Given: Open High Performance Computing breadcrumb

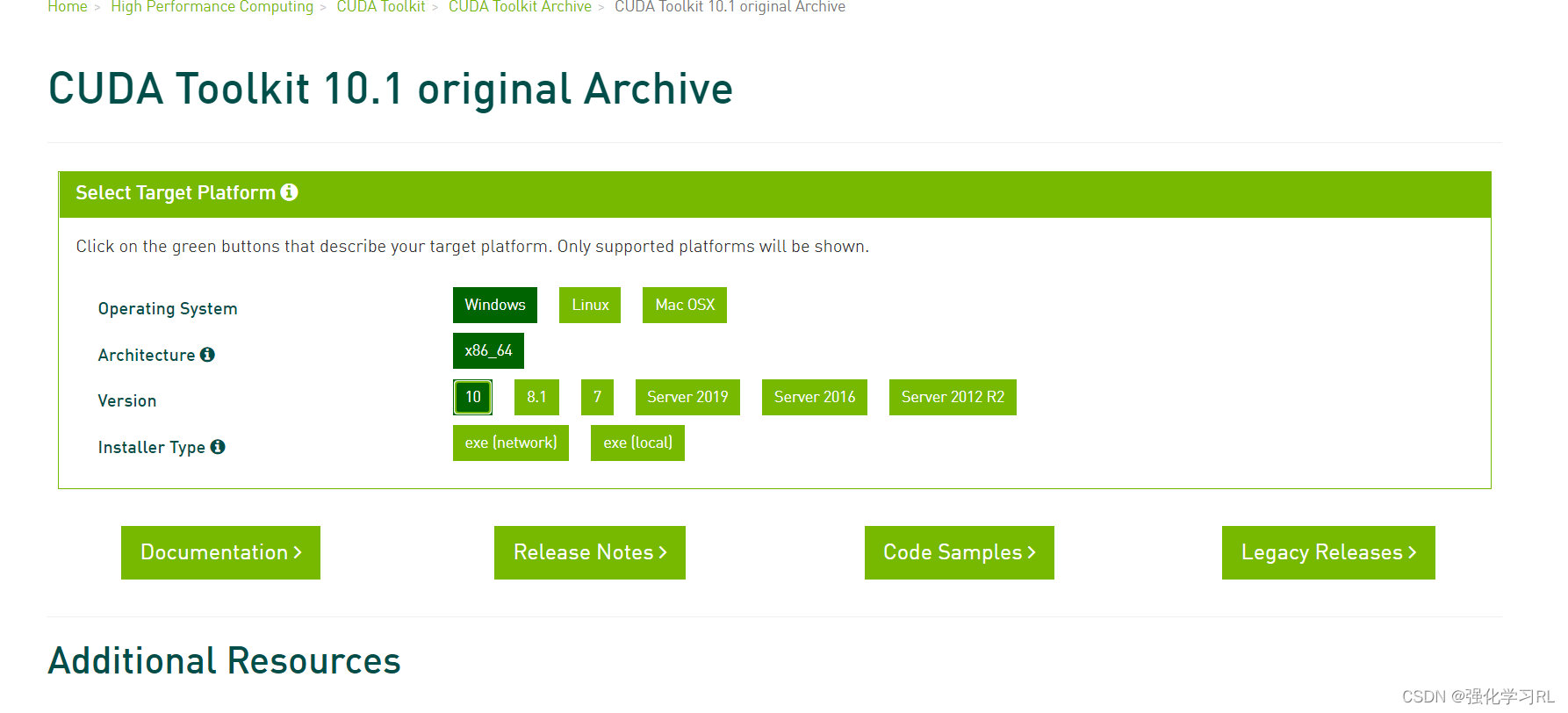Looking at the screenshot, I should point(212,7).
